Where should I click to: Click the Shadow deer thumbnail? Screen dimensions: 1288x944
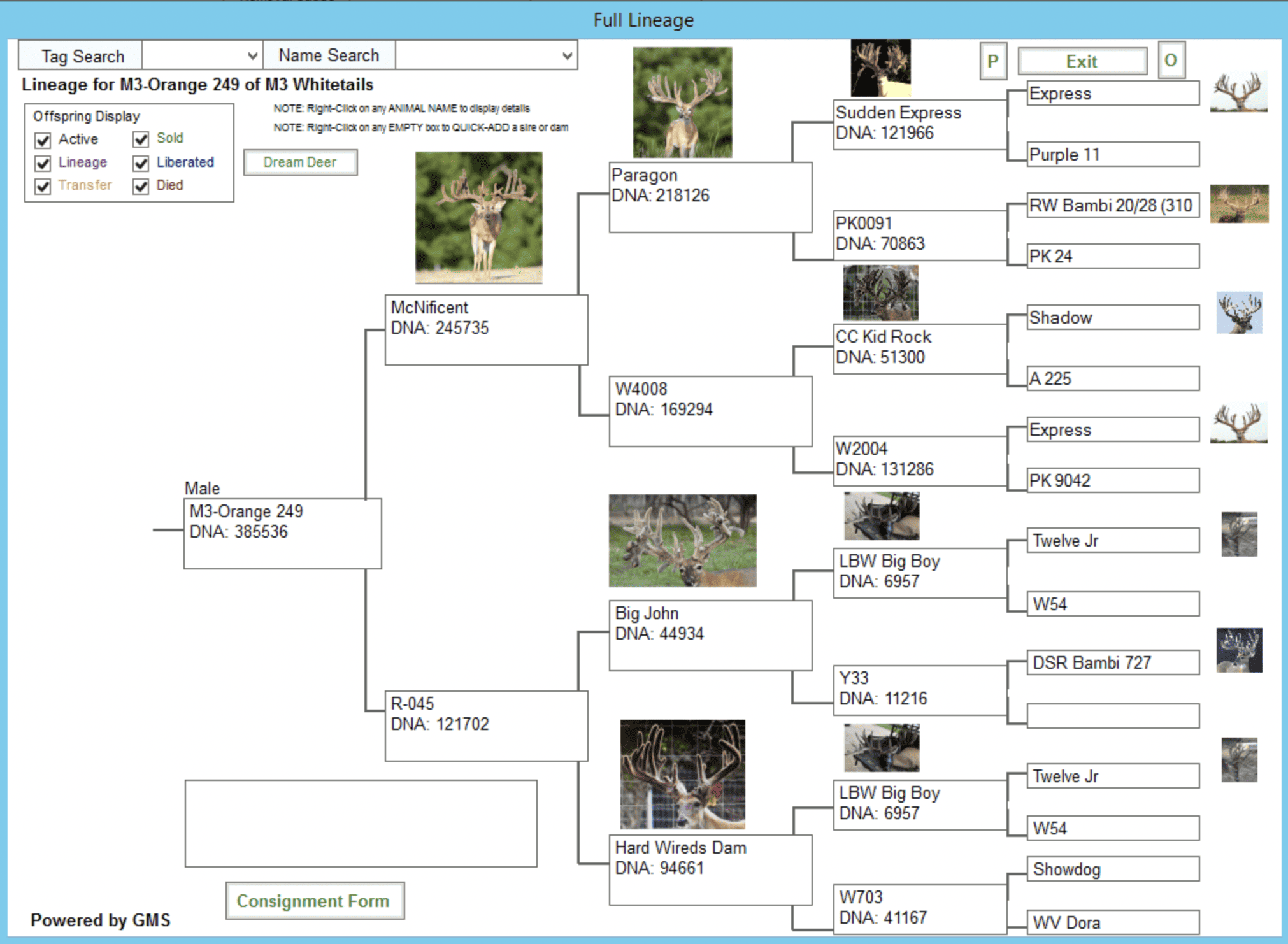click(1239, 313)
